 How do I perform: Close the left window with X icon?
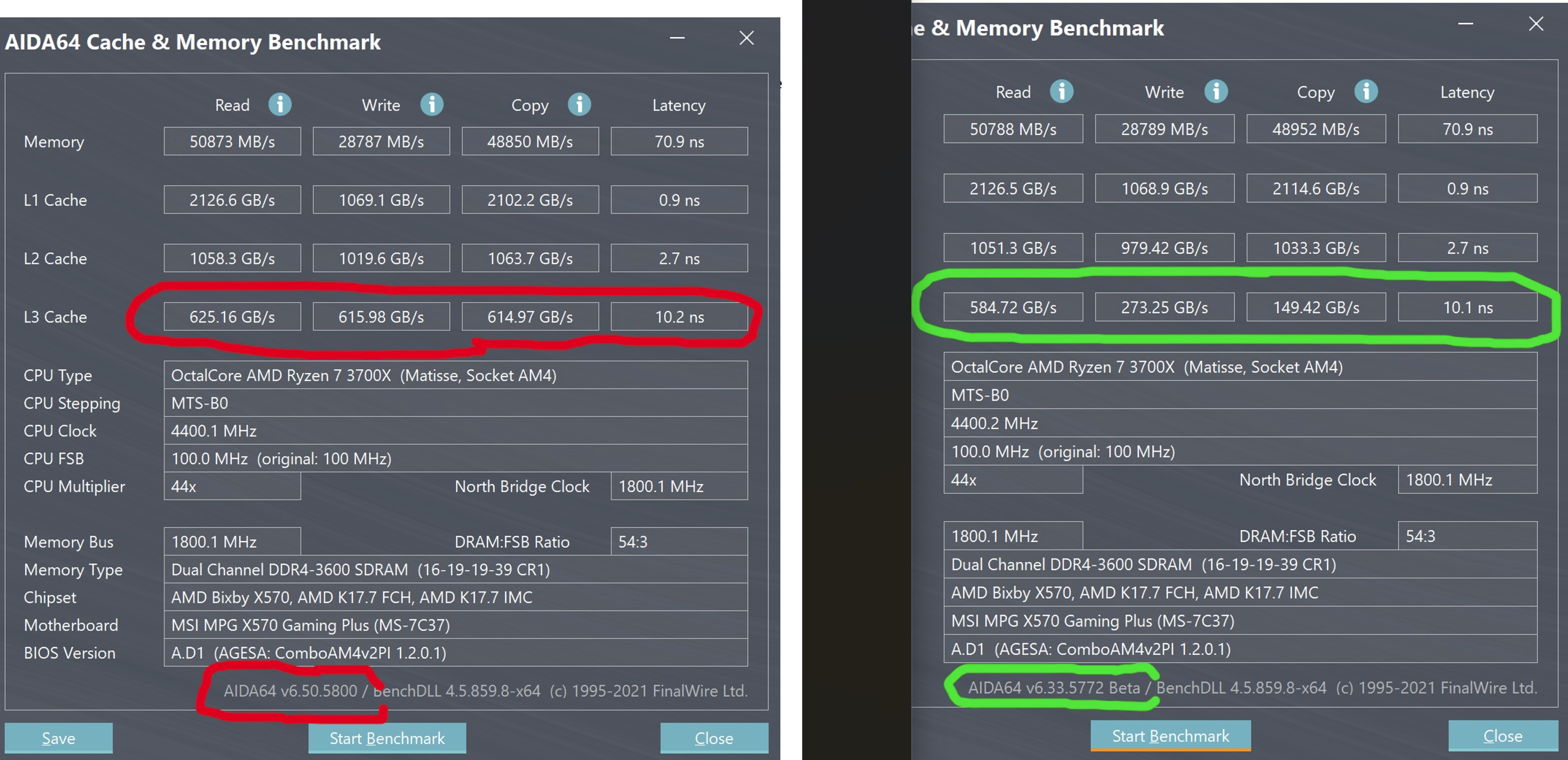pyautogui.click(x=747, y=38)
